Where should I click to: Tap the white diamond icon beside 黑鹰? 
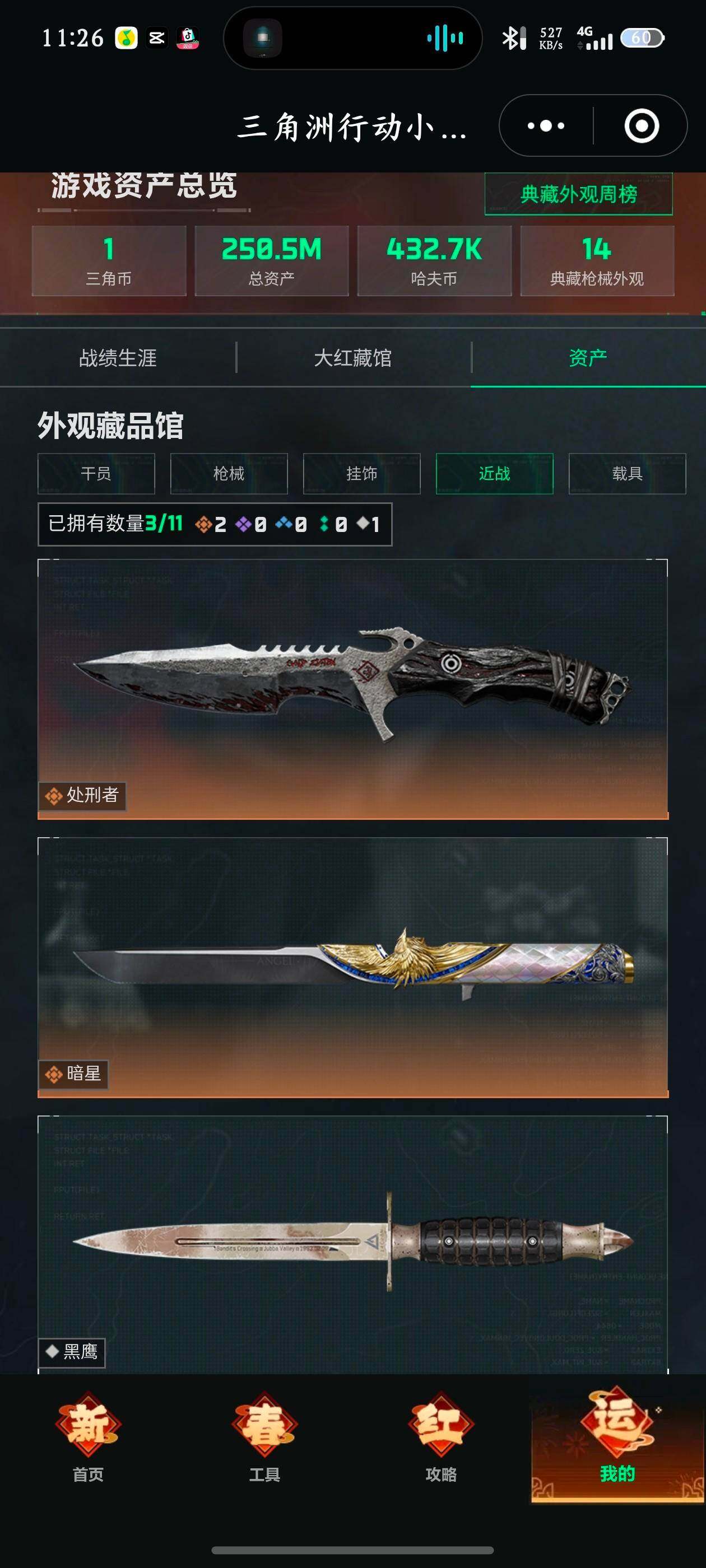click(52, 1352)
